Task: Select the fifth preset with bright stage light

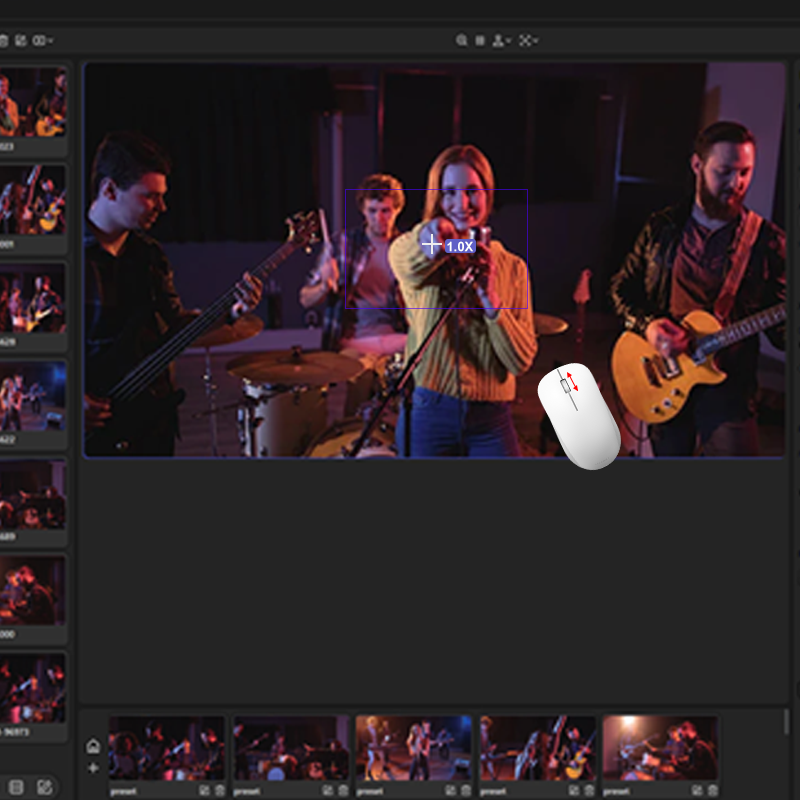Action: pos(660,748)
